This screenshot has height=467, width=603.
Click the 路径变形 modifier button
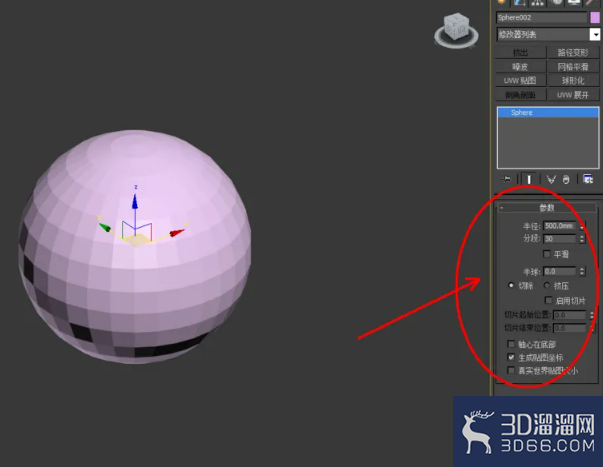pyautogui.click(x=573, y=52)
